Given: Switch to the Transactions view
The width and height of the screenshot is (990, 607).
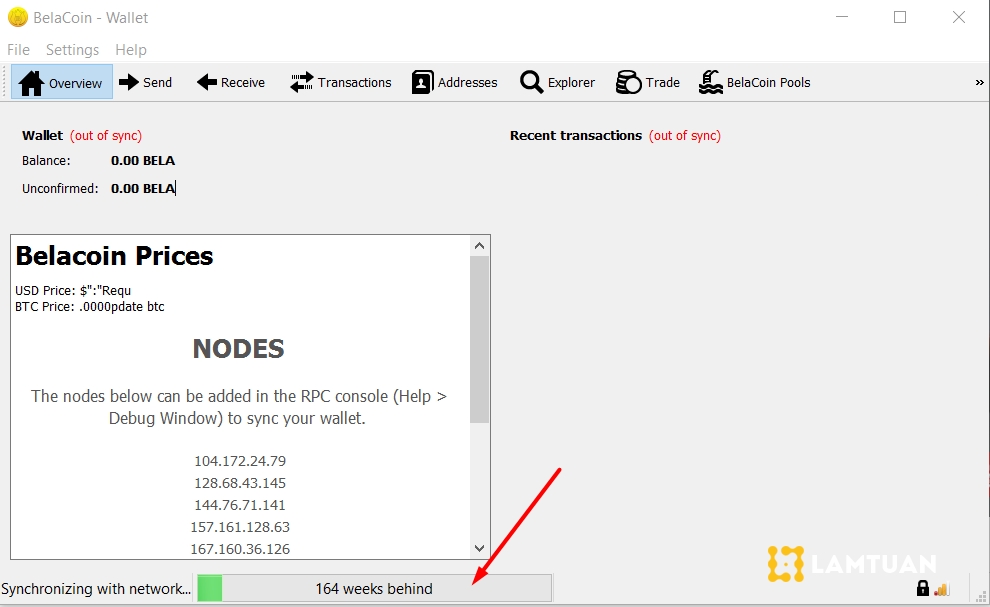Looking at the screenshot, I should tap(340, 82).
